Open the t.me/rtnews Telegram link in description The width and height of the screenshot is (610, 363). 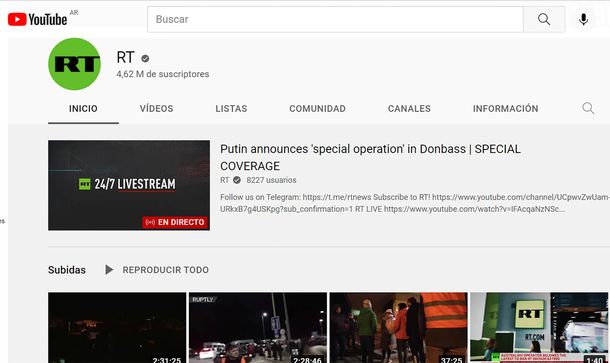[x=337, y=197]
